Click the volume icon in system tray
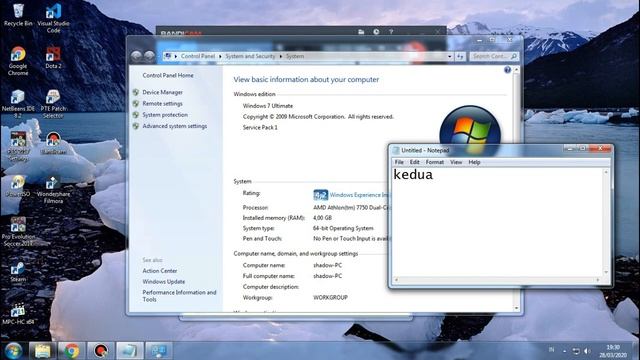Viewport: 640px width, 360px height. point(587,351)
